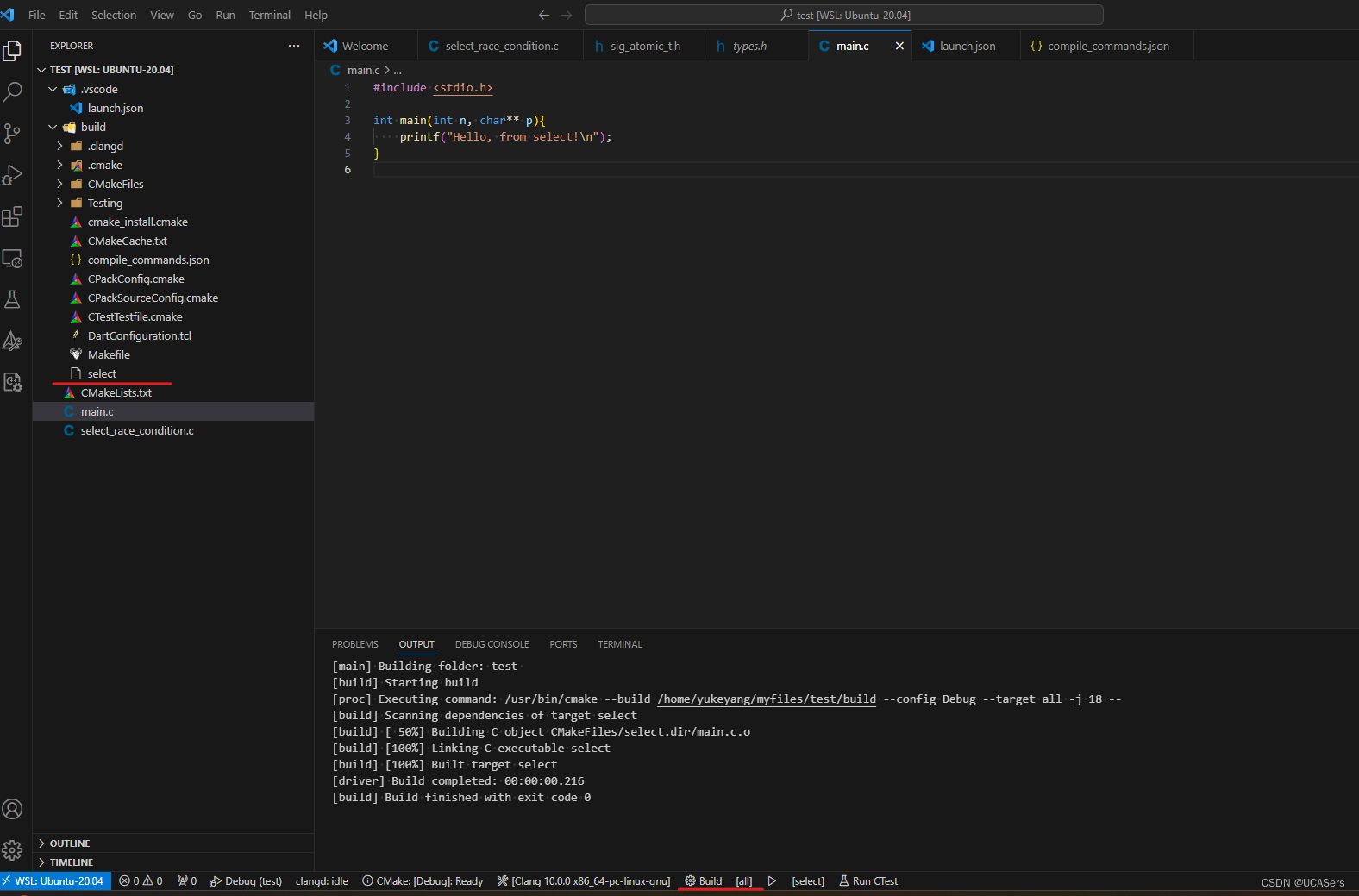Screen dimensions: 1359x896
Task: Open the View menu
Action: pyautogui.click(x=162, y=15)
